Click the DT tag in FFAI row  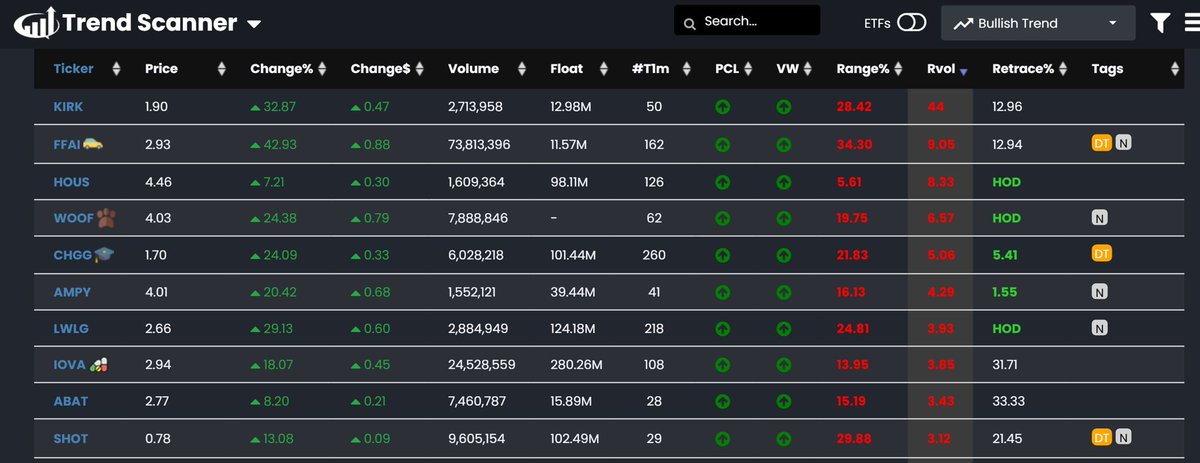(x=1101, y=144)
